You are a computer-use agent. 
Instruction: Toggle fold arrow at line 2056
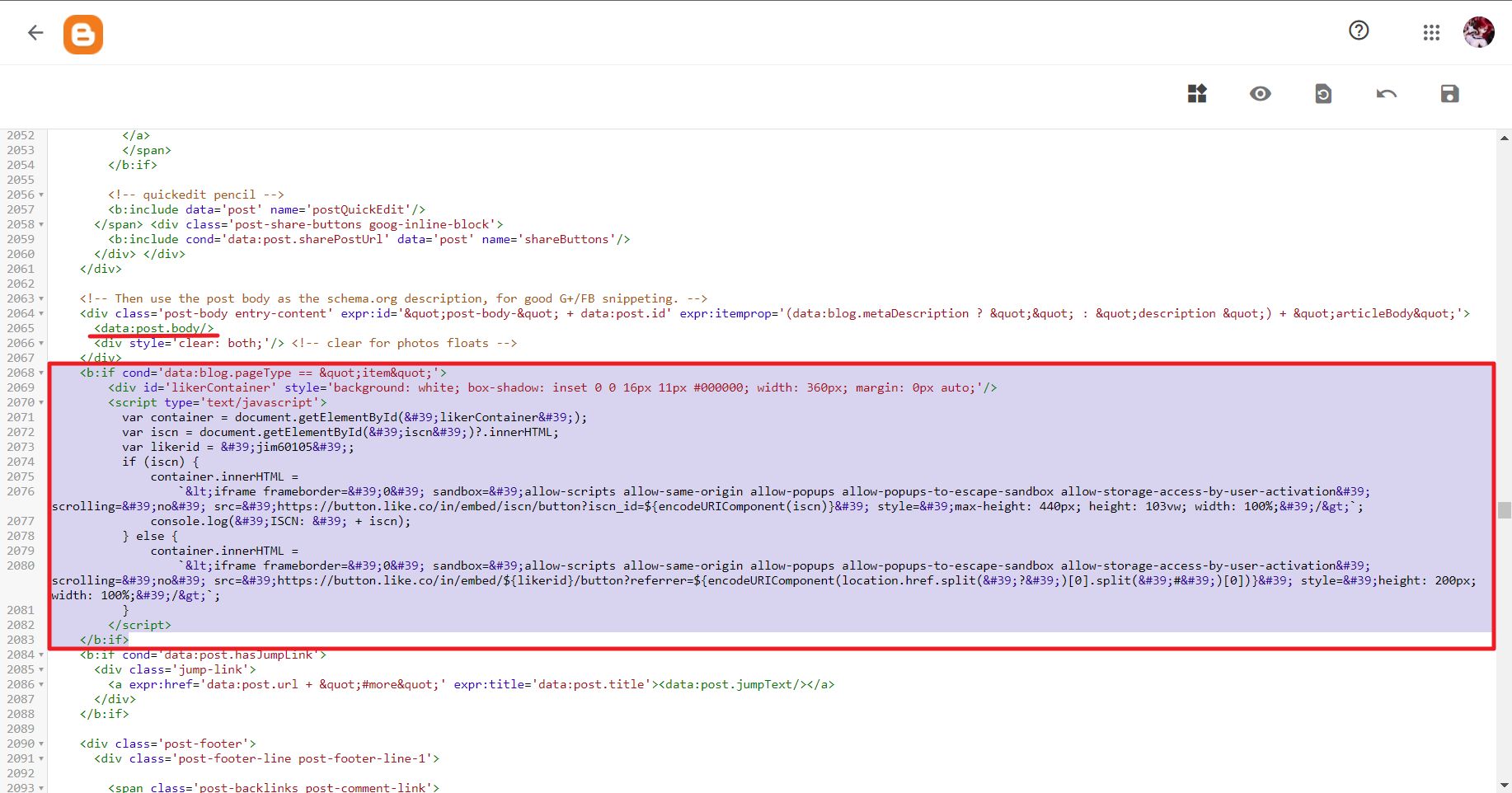tap(41, 195)
